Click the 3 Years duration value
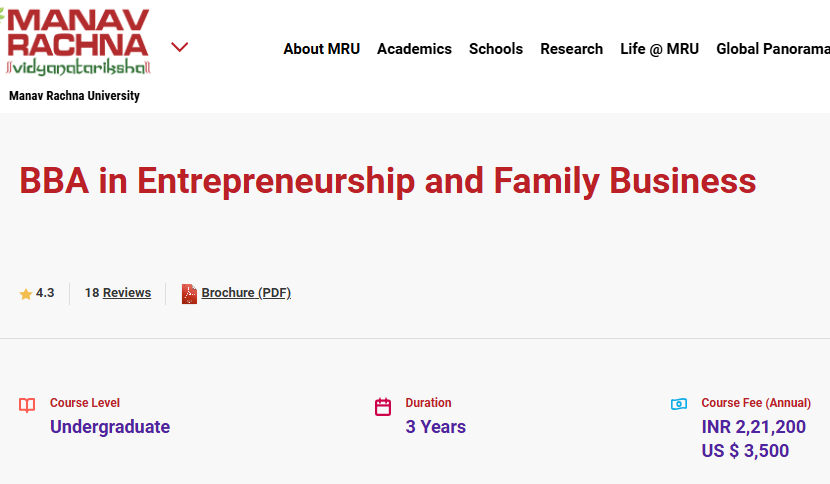This screenshot has height=484, width=830. [x=435, y=427]
